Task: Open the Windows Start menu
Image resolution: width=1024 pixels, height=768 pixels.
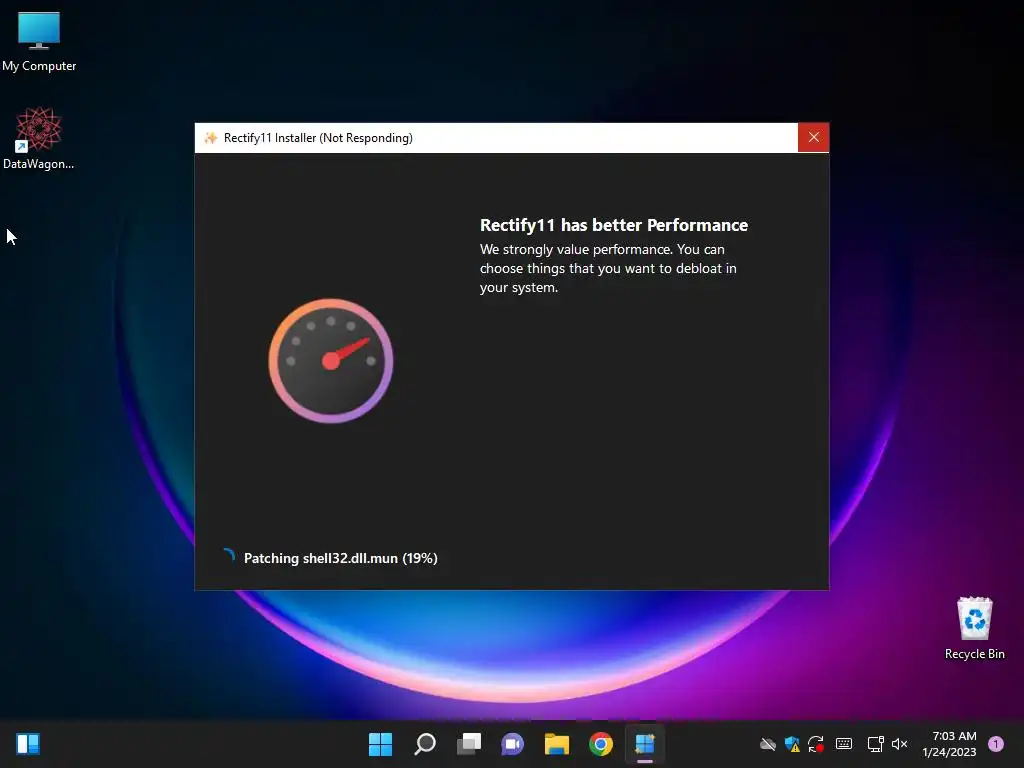Action: coord(380,744)
